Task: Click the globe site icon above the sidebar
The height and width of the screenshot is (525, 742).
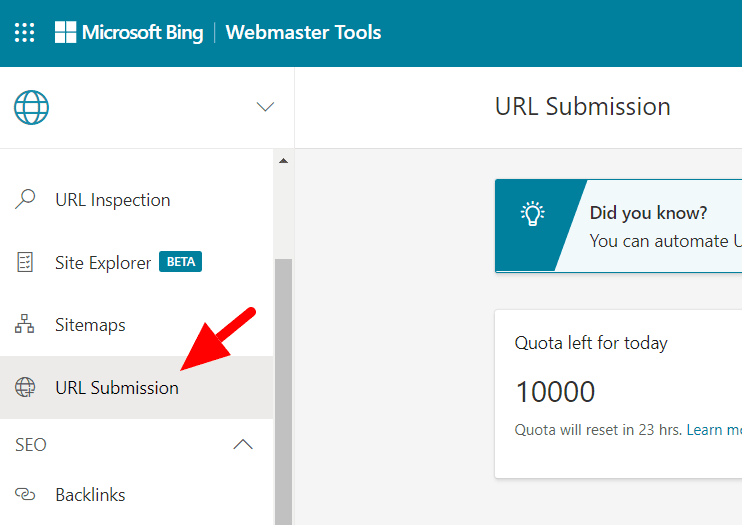Action: coord(31,107)
